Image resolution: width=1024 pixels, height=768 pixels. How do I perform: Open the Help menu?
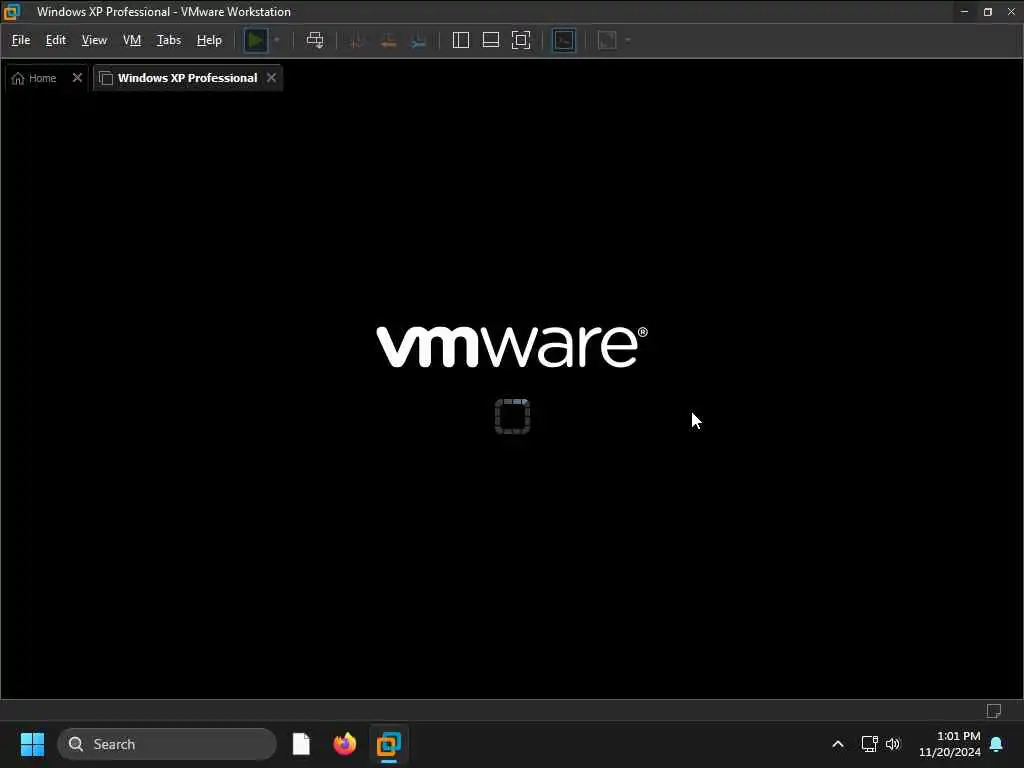click(209, 40)
